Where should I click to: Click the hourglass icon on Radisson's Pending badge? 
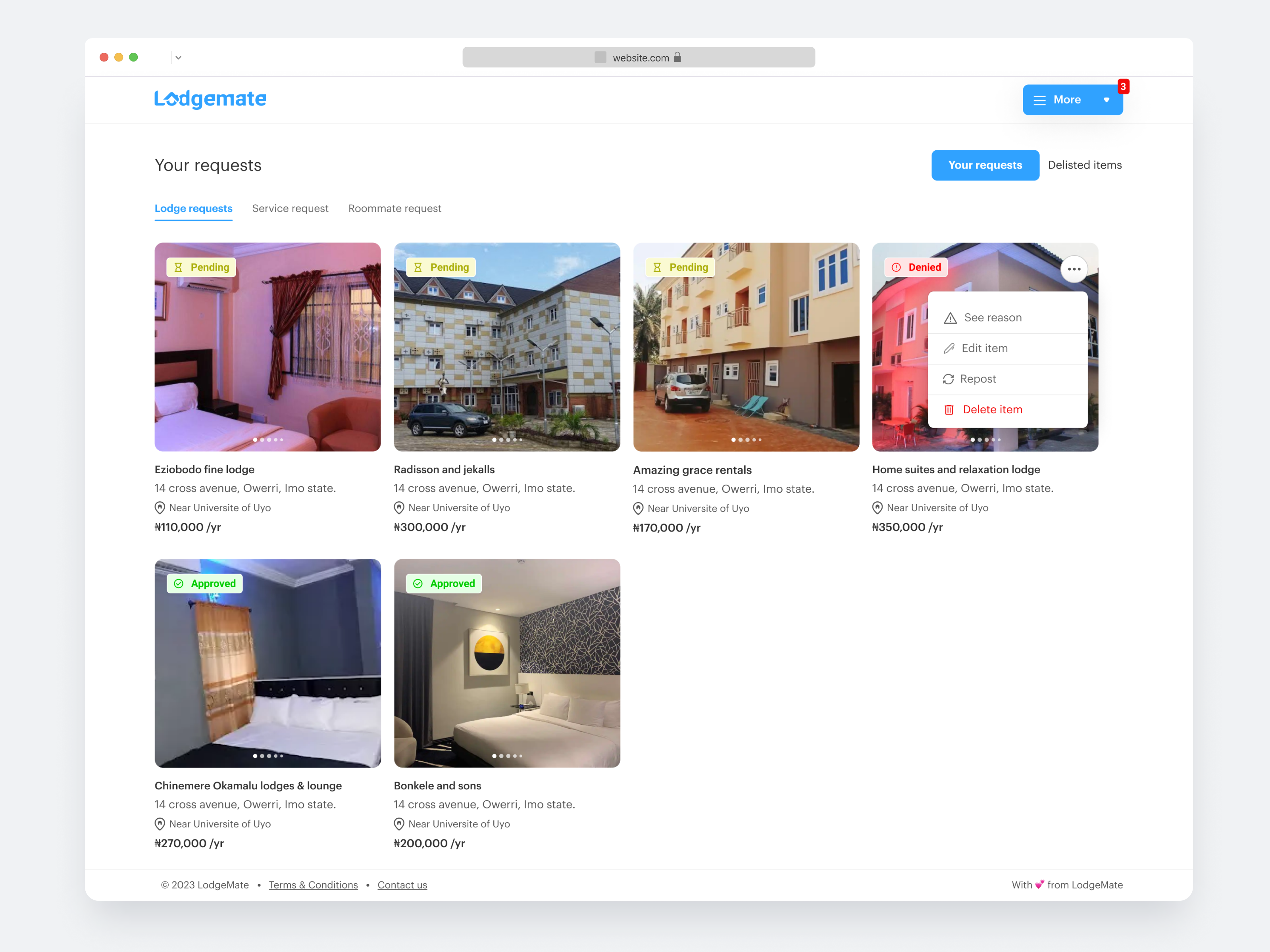(x=418, y=267)
